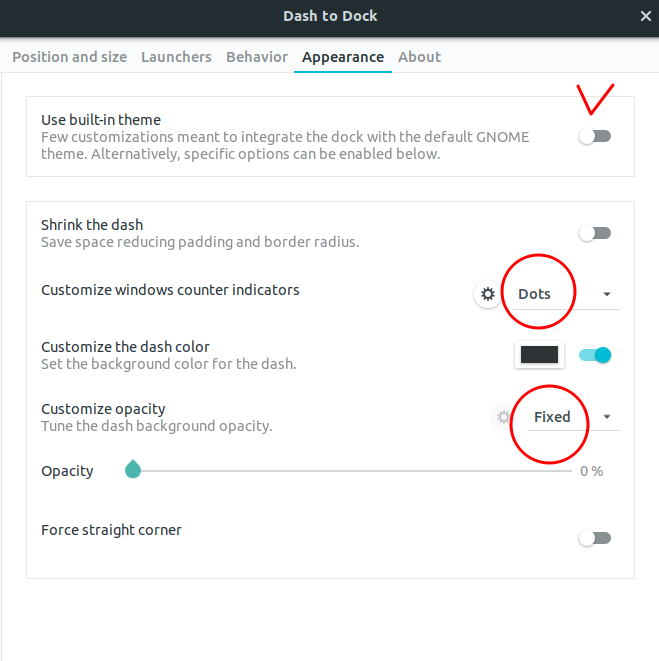Select the Appearance tab
Viewport: 659px width, 661px height.
pos(343,57)
